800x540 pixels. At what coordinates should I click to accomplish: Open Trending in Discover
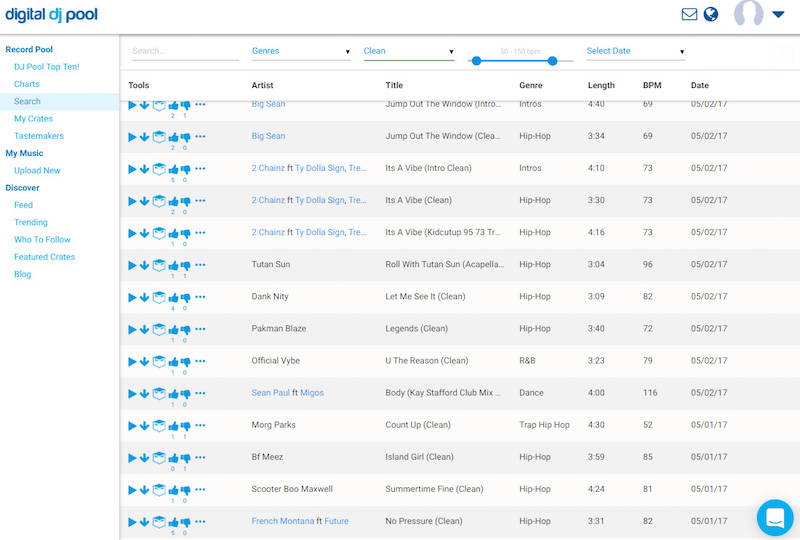(x=31, y=223)
